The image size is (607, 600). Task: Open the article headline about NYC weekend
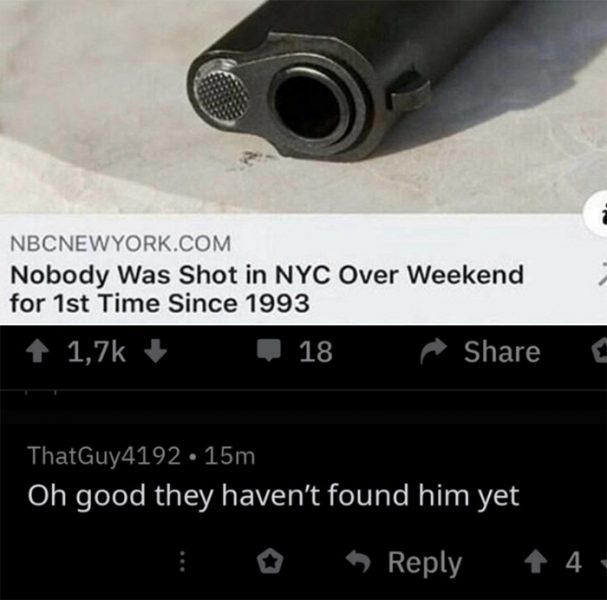[x=267, y=289]
